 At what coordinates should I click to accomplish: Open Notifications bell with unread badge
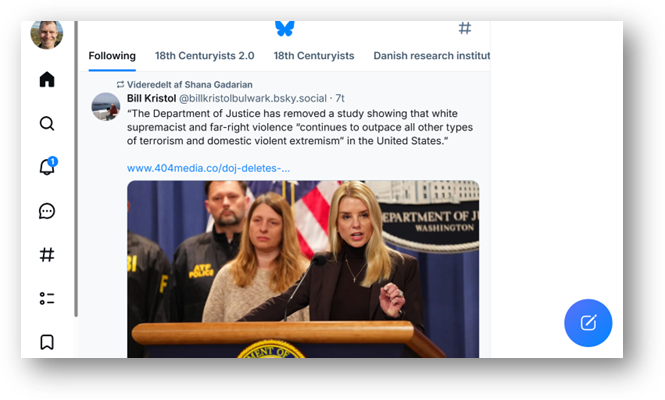[x=47, y=167]
